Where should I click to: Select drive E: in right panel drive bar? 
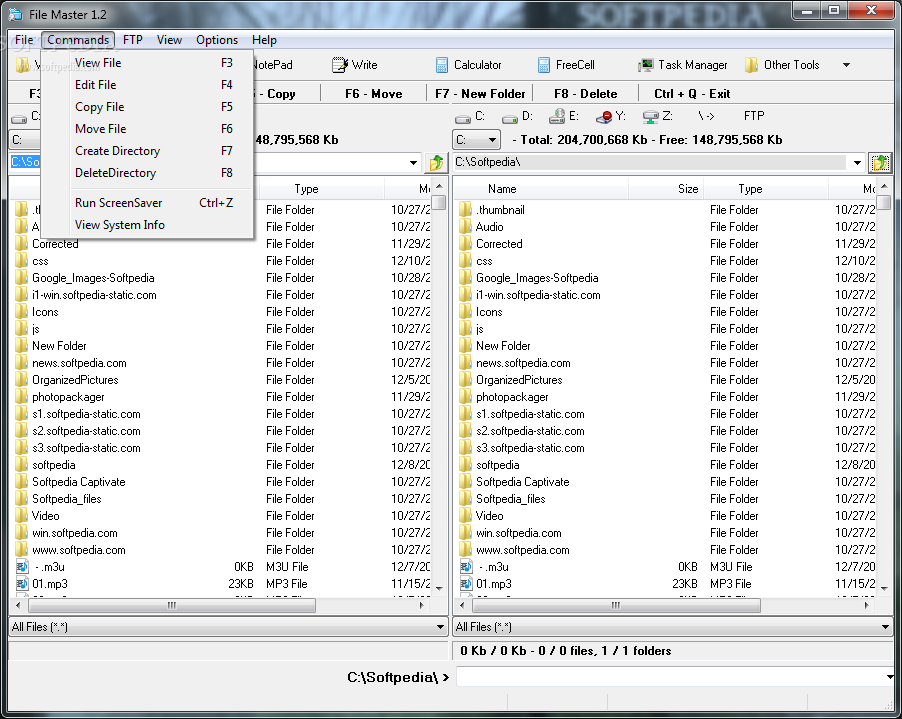coord(564,117)
